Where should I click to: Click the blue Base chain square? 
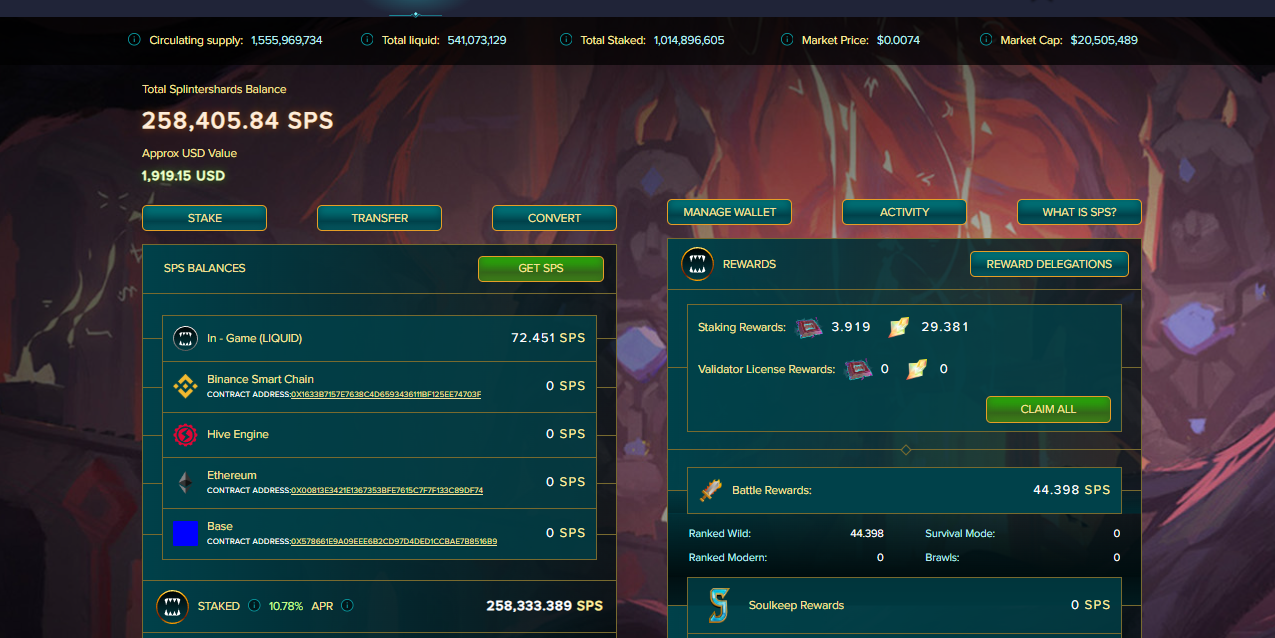tap(185, 533)
